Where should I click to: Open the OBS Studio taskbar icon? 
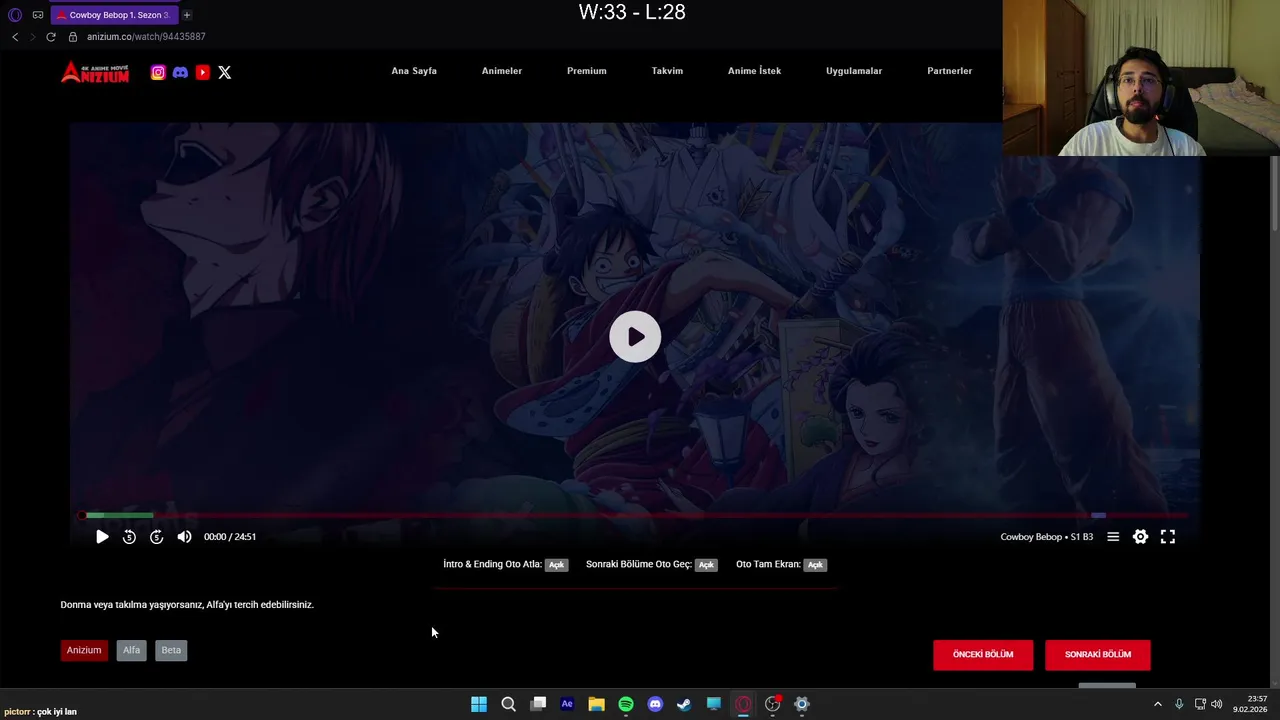pyautogui.click(x=772, y=704)
